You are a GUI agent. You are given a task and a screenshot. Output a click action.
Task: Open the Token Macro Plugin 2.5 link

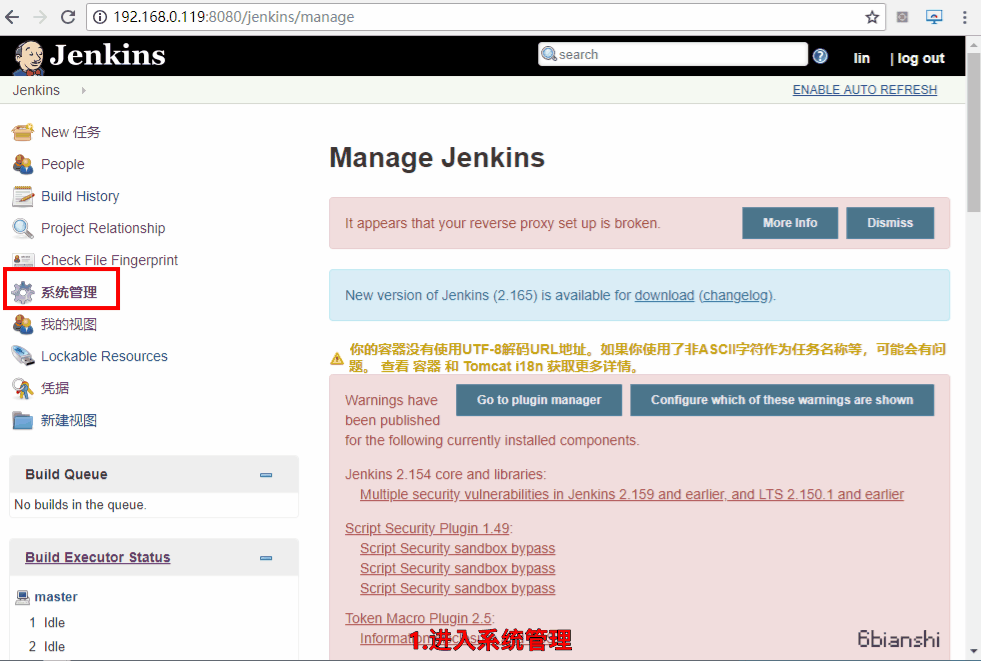point(418,618)
